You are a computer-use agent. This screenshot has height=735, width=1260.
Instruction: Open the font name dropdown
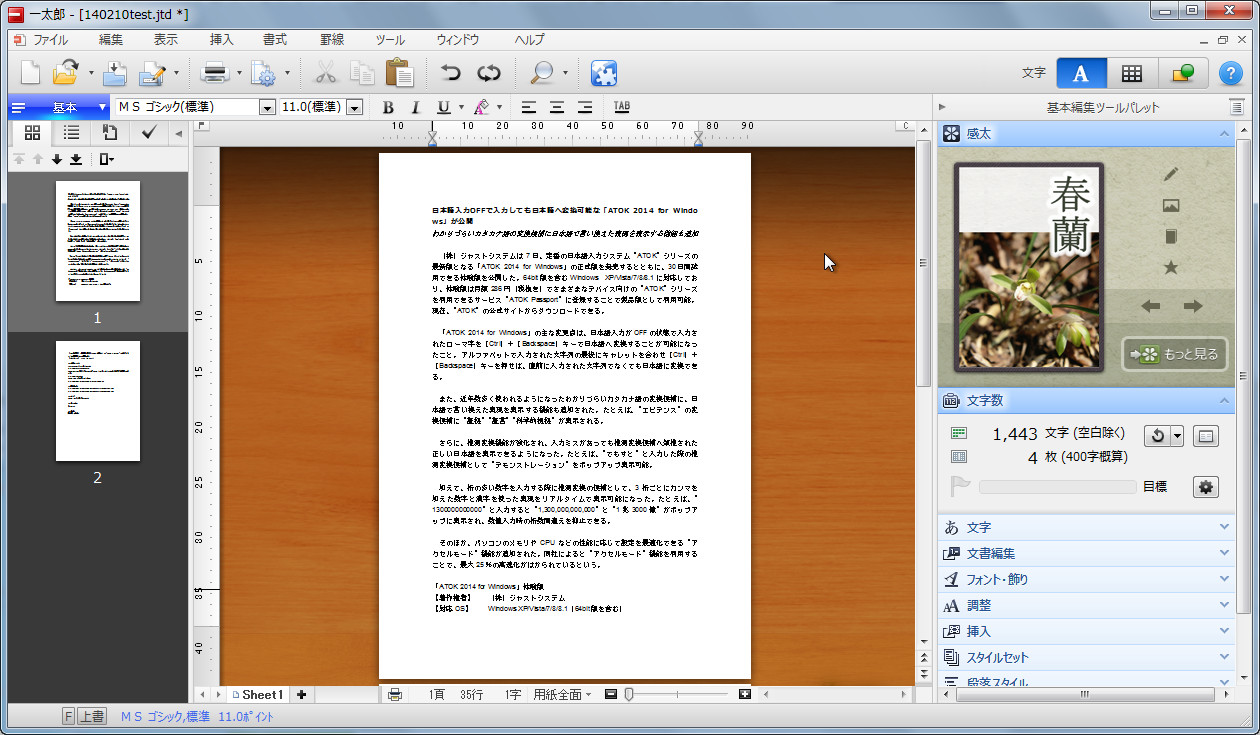coord(267,107)
